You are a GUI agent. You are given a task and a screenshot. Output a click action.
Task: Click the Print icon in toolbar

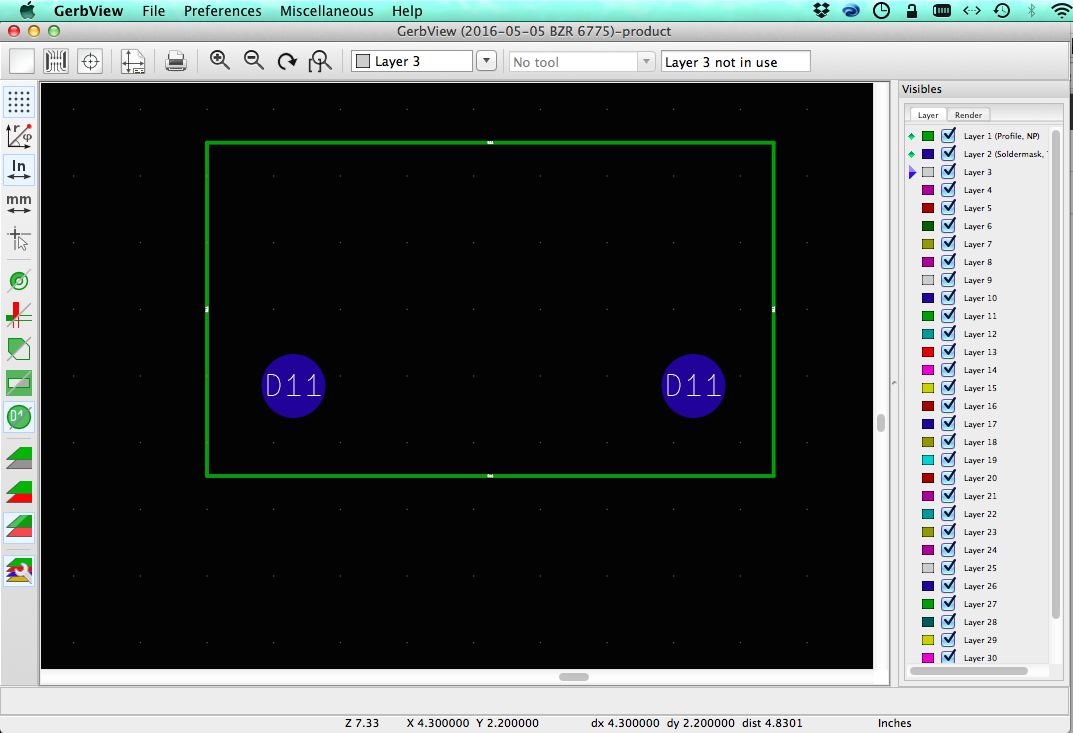click(x=176, y=61)
